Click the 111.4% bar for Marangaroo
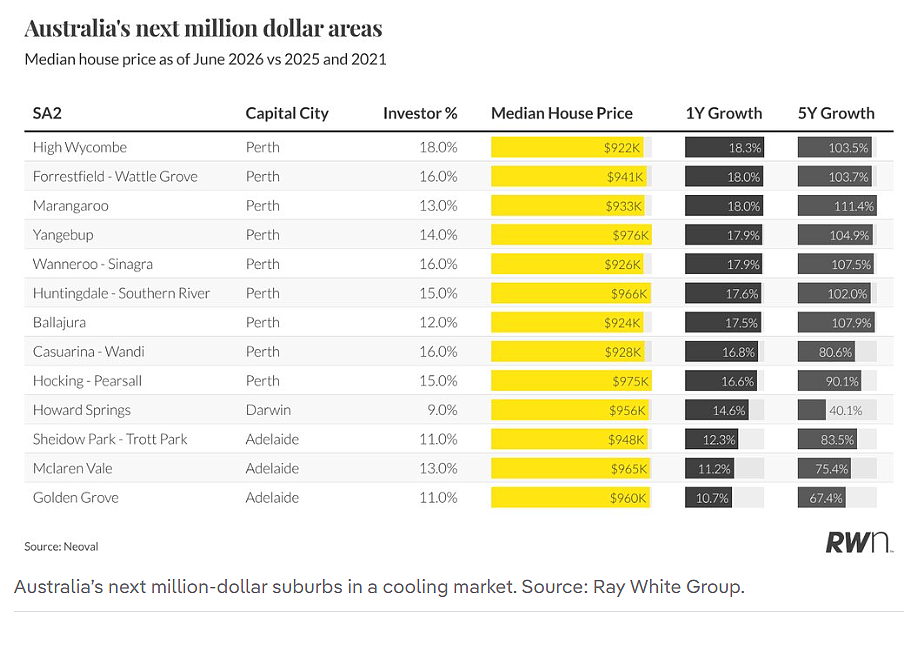This screenshot has width=912, height=650. click(x=837, y=206)
